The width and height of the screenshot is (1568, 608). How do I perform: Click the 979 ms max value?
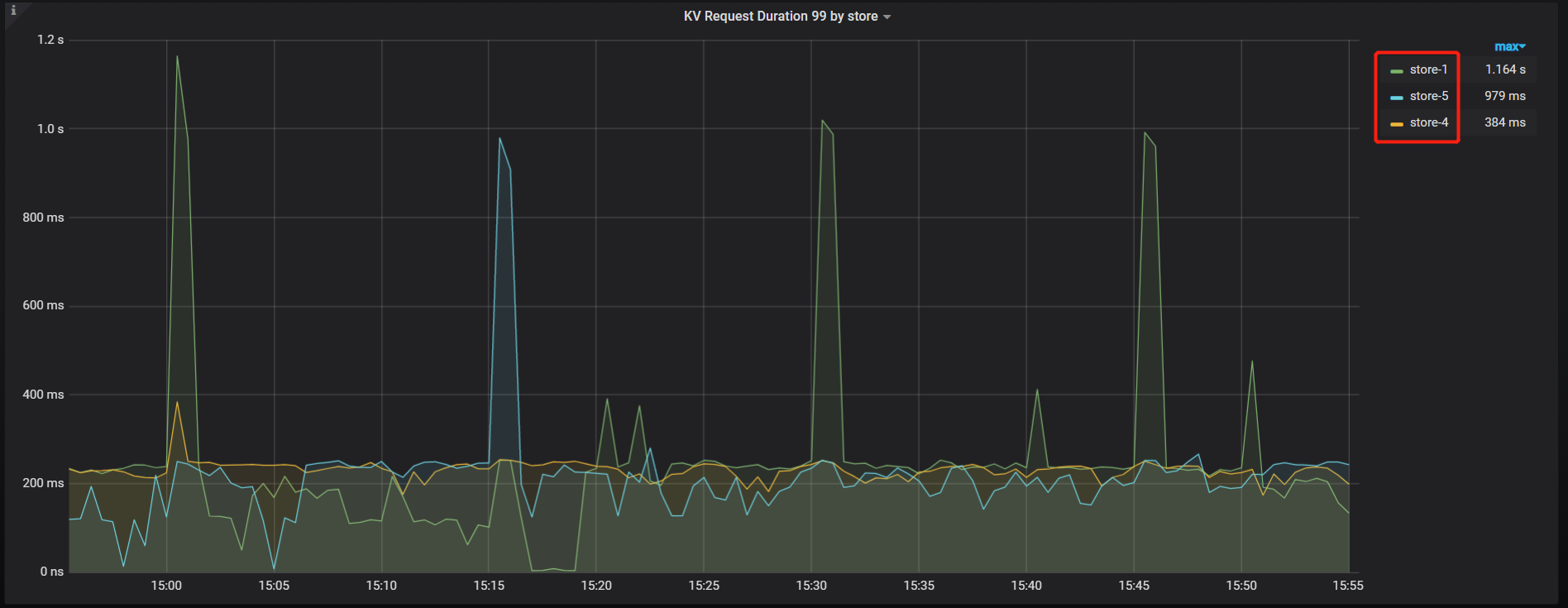click(1505, 96)
